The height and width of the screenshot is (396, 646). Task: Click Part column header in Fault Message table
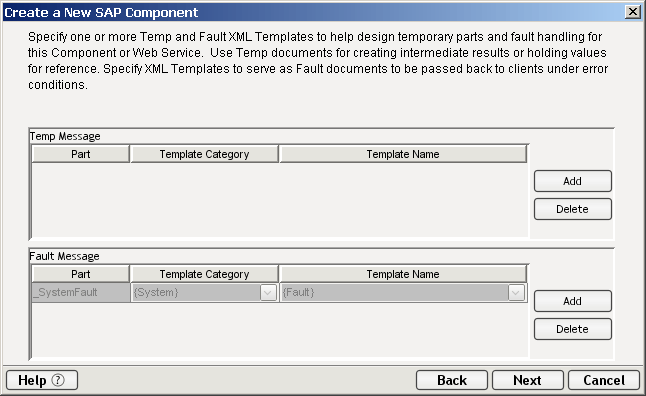(81, 274)
